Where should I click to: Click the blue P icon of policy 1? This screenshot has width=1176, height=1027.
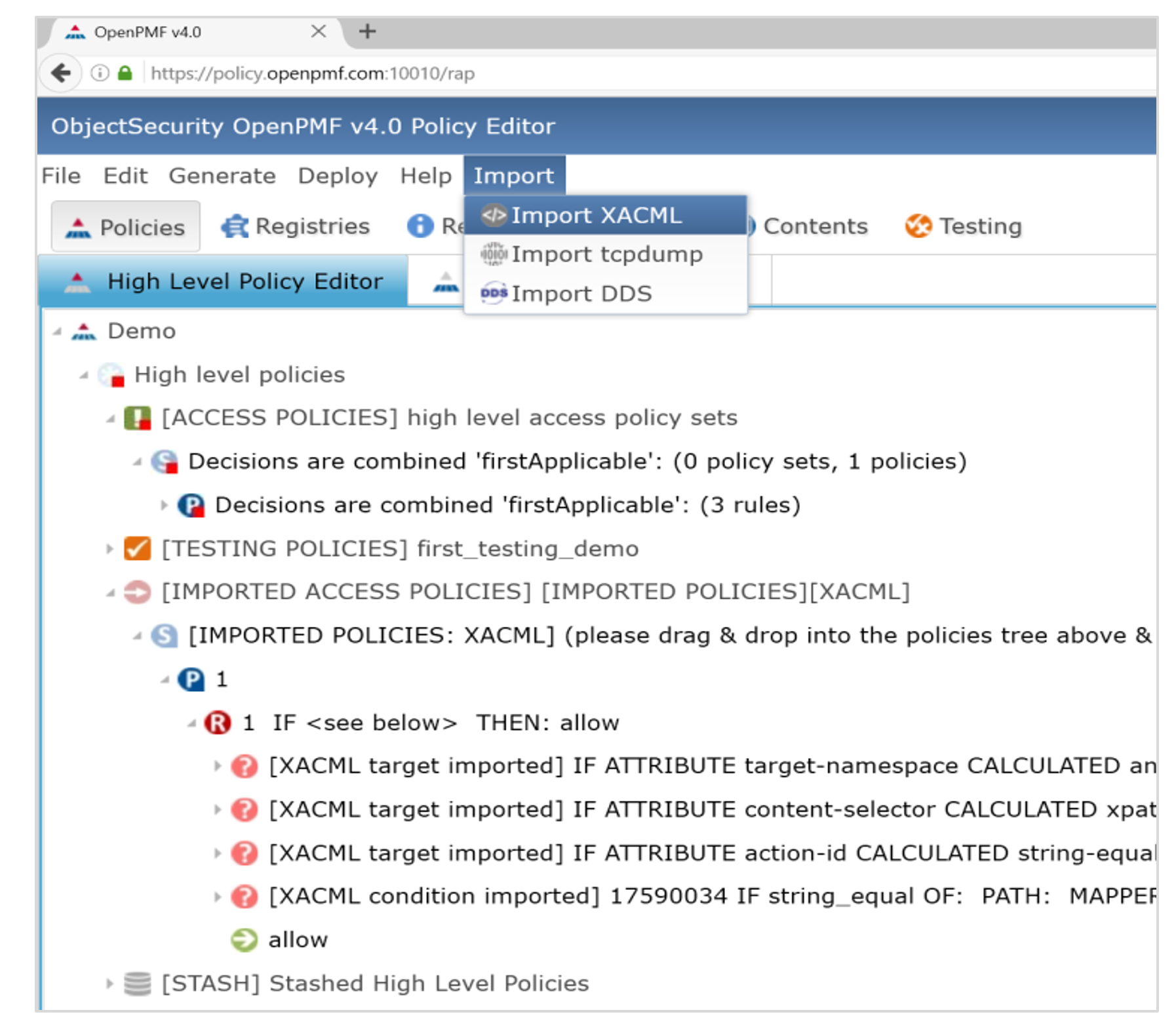(191, 679)
